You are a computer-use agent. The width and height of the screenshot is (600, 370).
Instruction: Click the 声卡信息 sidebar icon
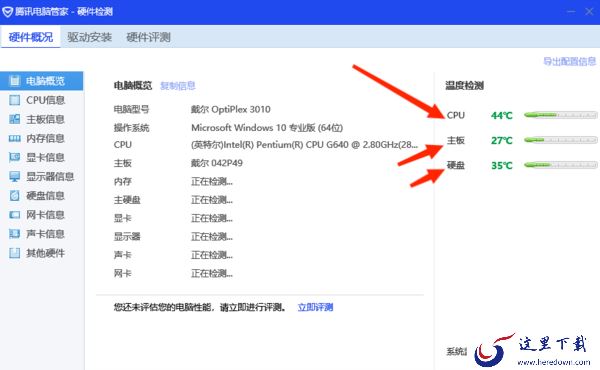(15, 234)
